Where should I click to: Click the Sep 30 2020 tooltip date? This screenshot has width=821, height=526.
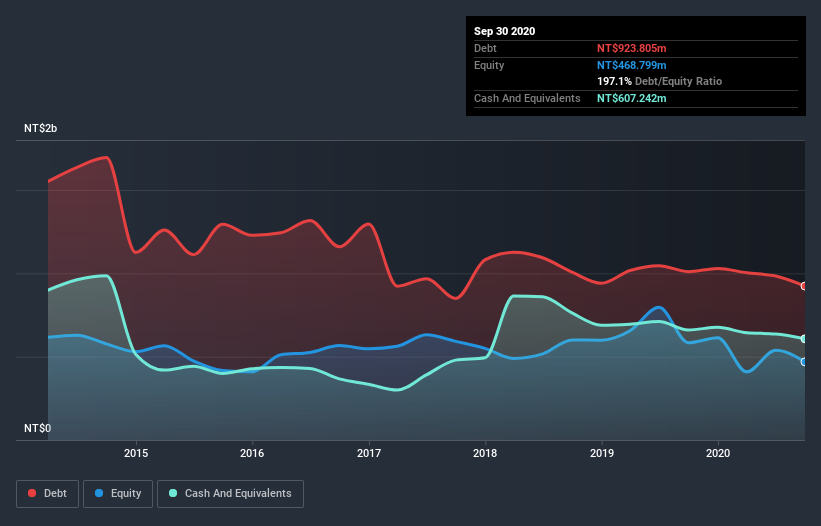tap(504, 31)
